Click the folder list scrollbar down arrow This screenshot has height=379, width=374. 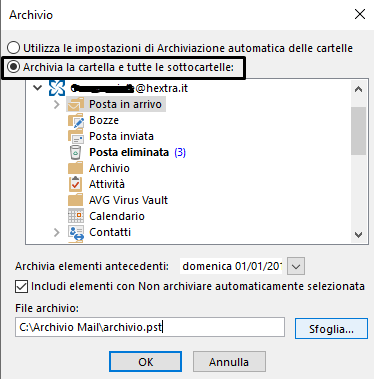pyautogui.click(x=359, y=235)
